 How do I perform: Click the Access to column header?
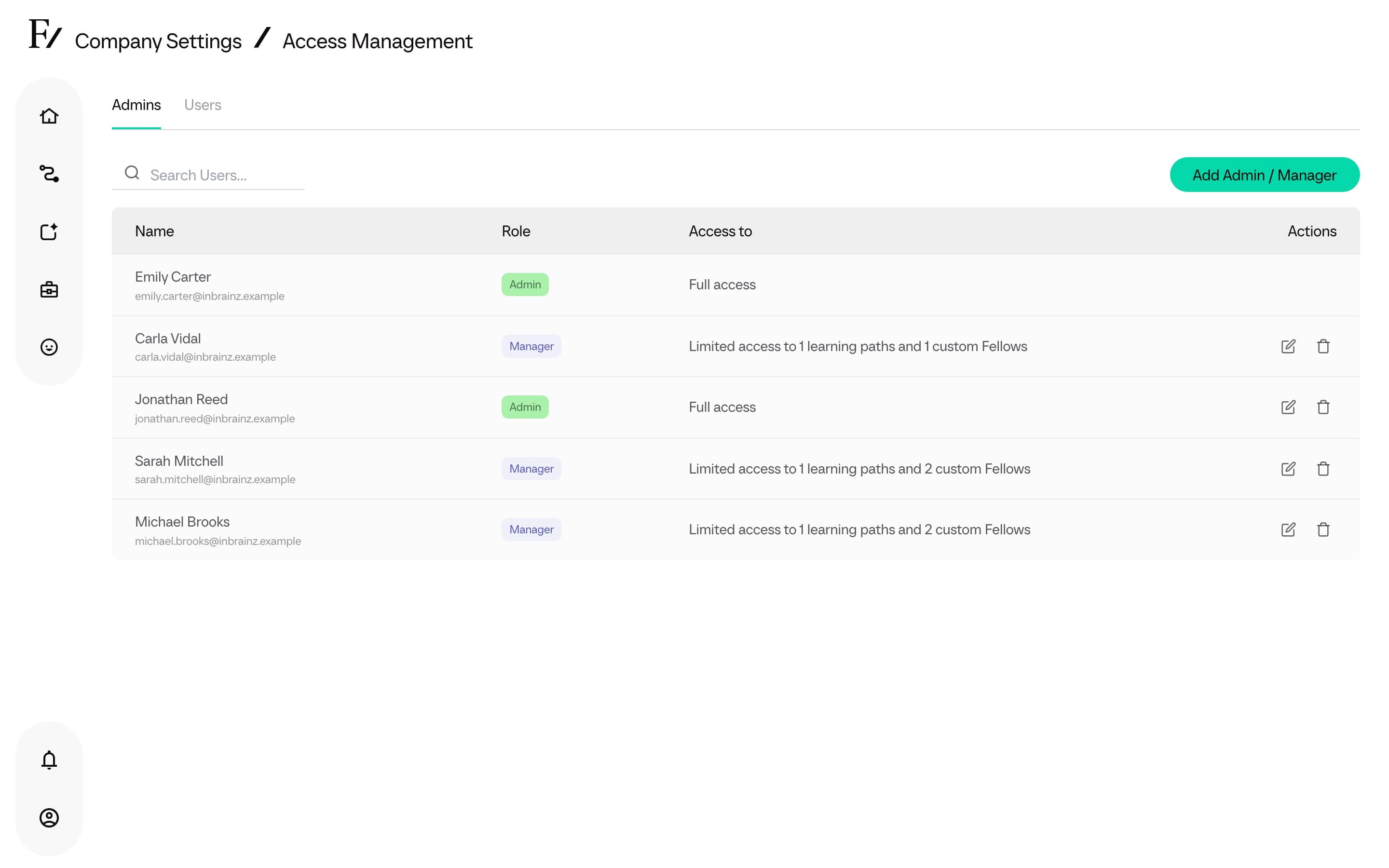click(x=721, y=231)
